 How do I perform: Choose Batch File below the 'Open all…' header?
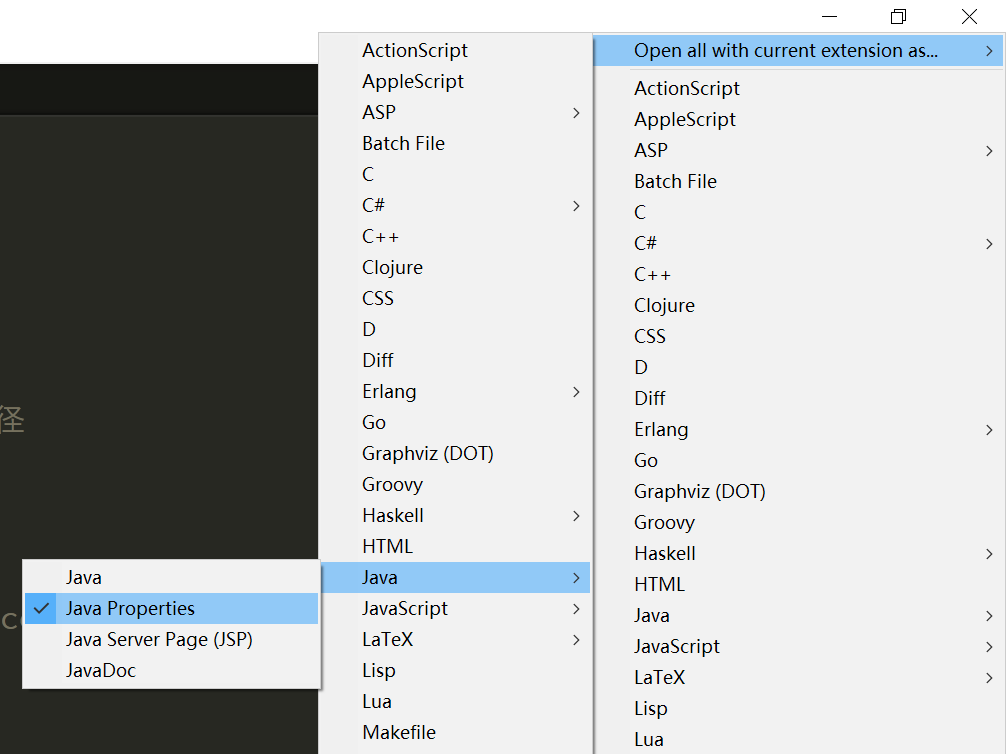[798, 182]
